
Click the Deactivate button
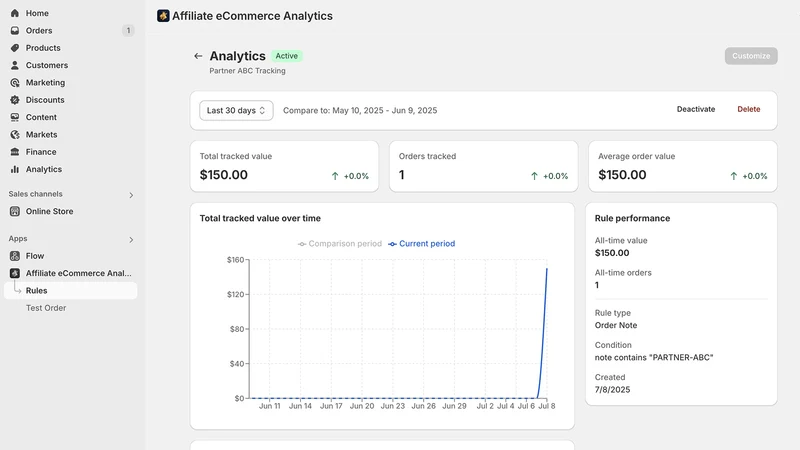(x=696, y=109)
